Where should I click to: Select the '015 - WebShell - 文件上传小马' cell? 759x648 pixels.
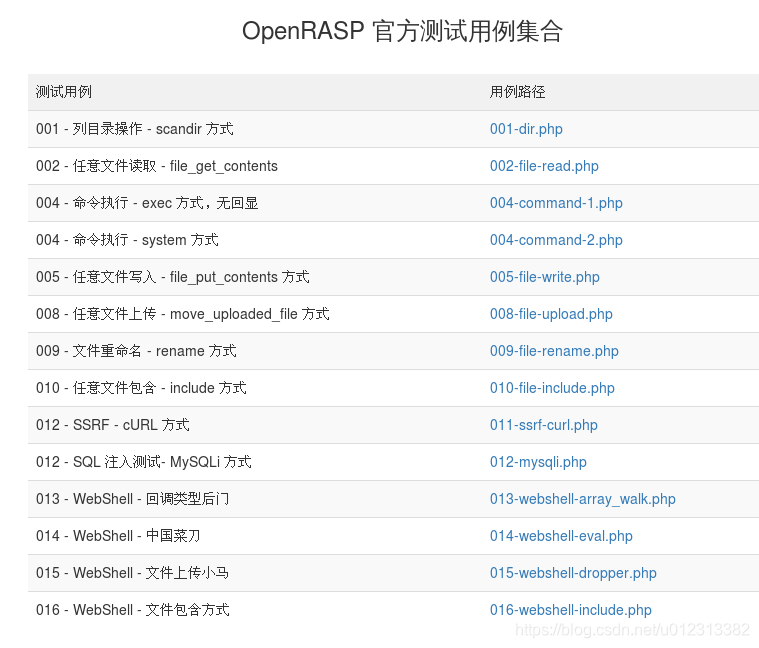tap(255, 573)
